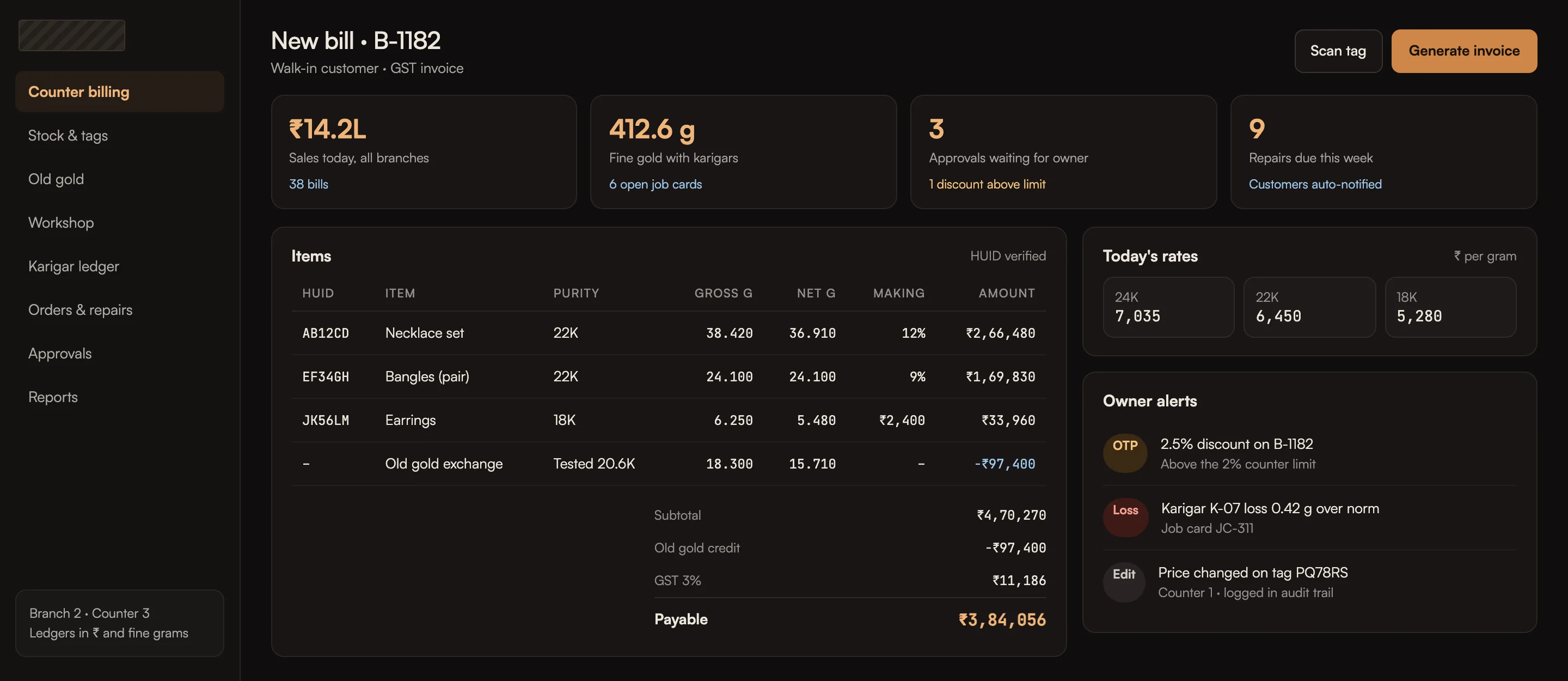Click HUID code EF34GH
The height and width of the screenshot is (681, 1568).
click(x=326, y=376)
